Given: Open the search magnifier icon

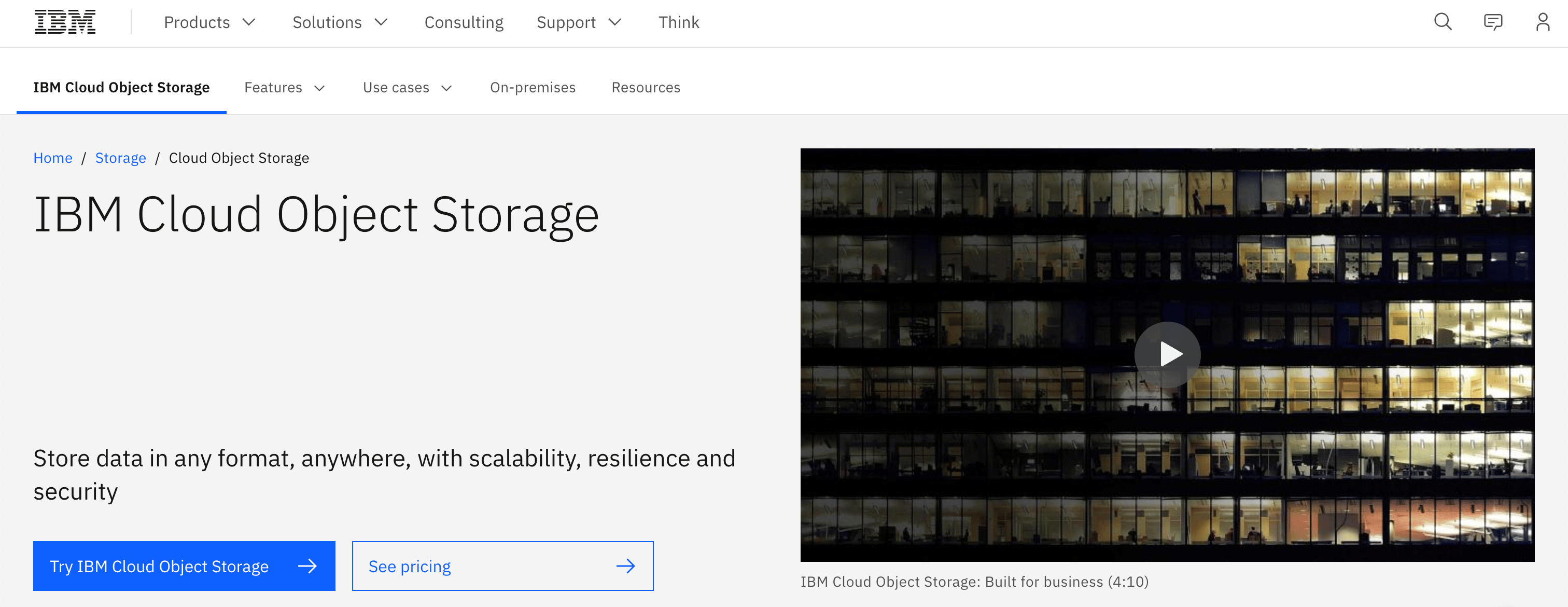Looking at the screenshot, I should pyautogui.click(x=1443, y=22).
